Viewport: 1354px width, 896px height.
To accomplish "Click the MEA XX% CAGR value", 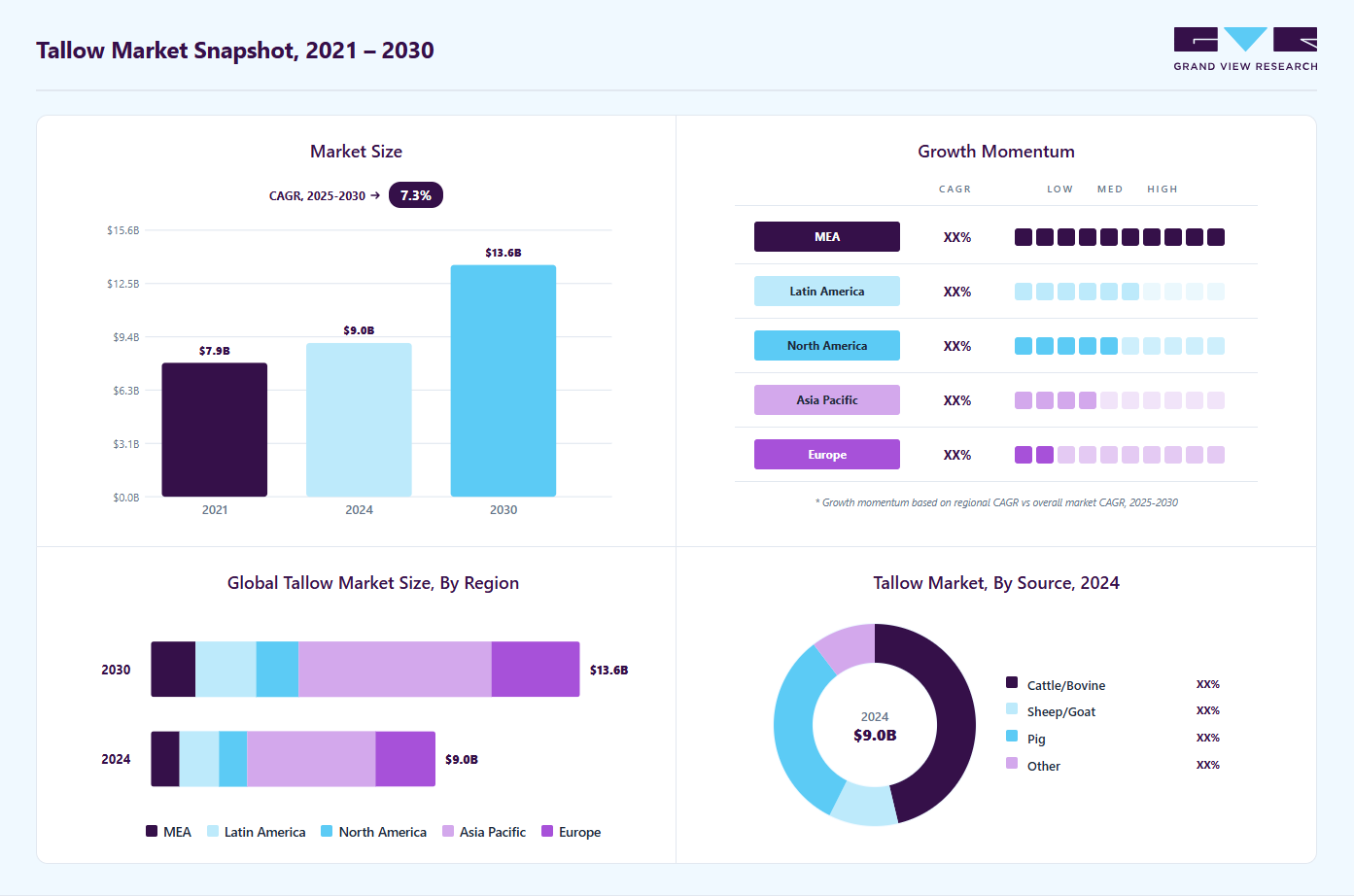I will (x=957, y=237).
